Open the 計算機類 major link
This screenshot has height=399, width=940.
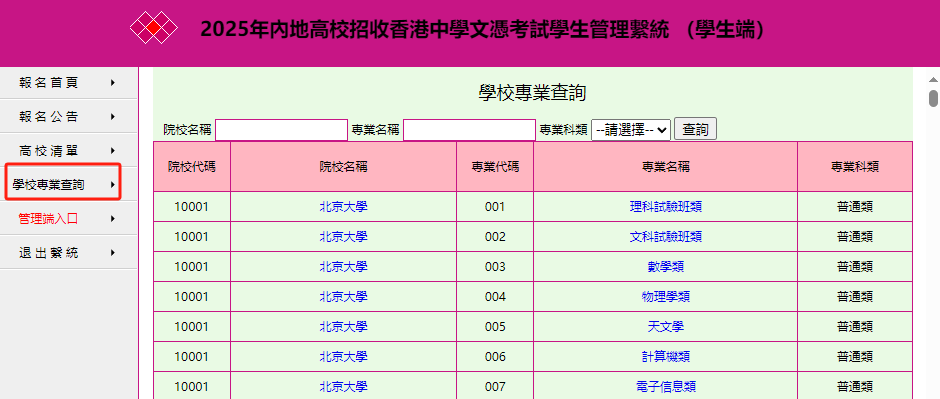pyautogui.click(x=665, y=356)
